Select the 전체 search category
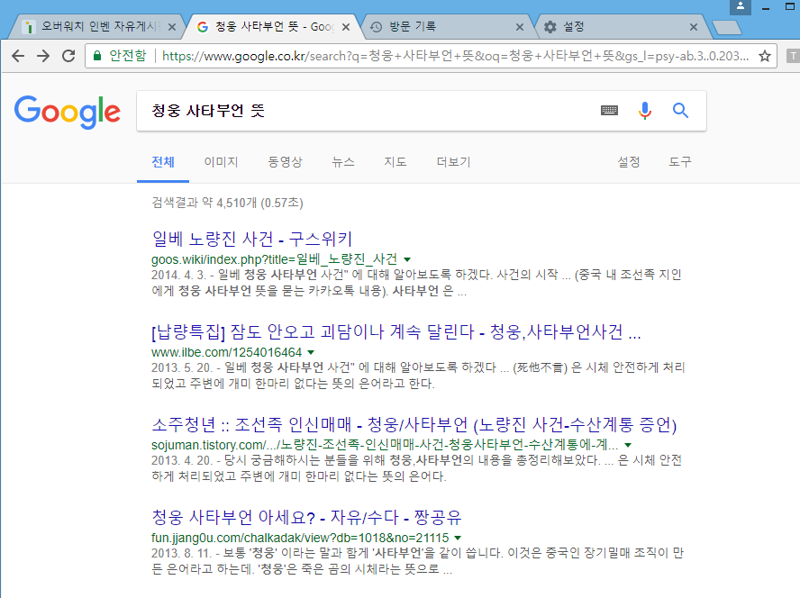 pyautogui.click(x=163, y=162)
